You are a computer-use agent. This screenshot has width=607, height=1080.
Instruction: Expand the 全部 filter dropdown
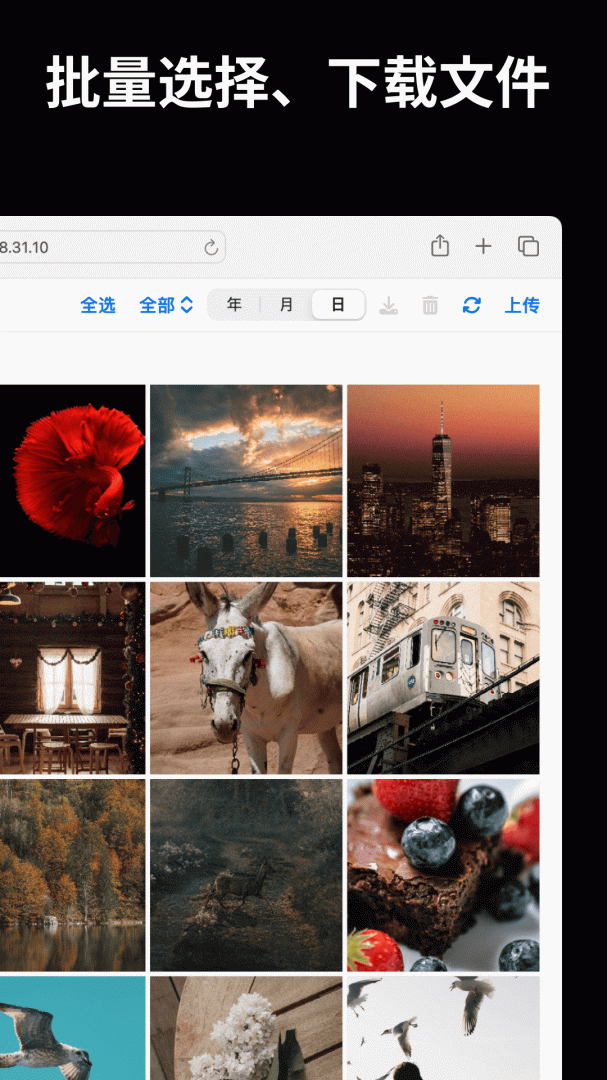pos(166,305)
